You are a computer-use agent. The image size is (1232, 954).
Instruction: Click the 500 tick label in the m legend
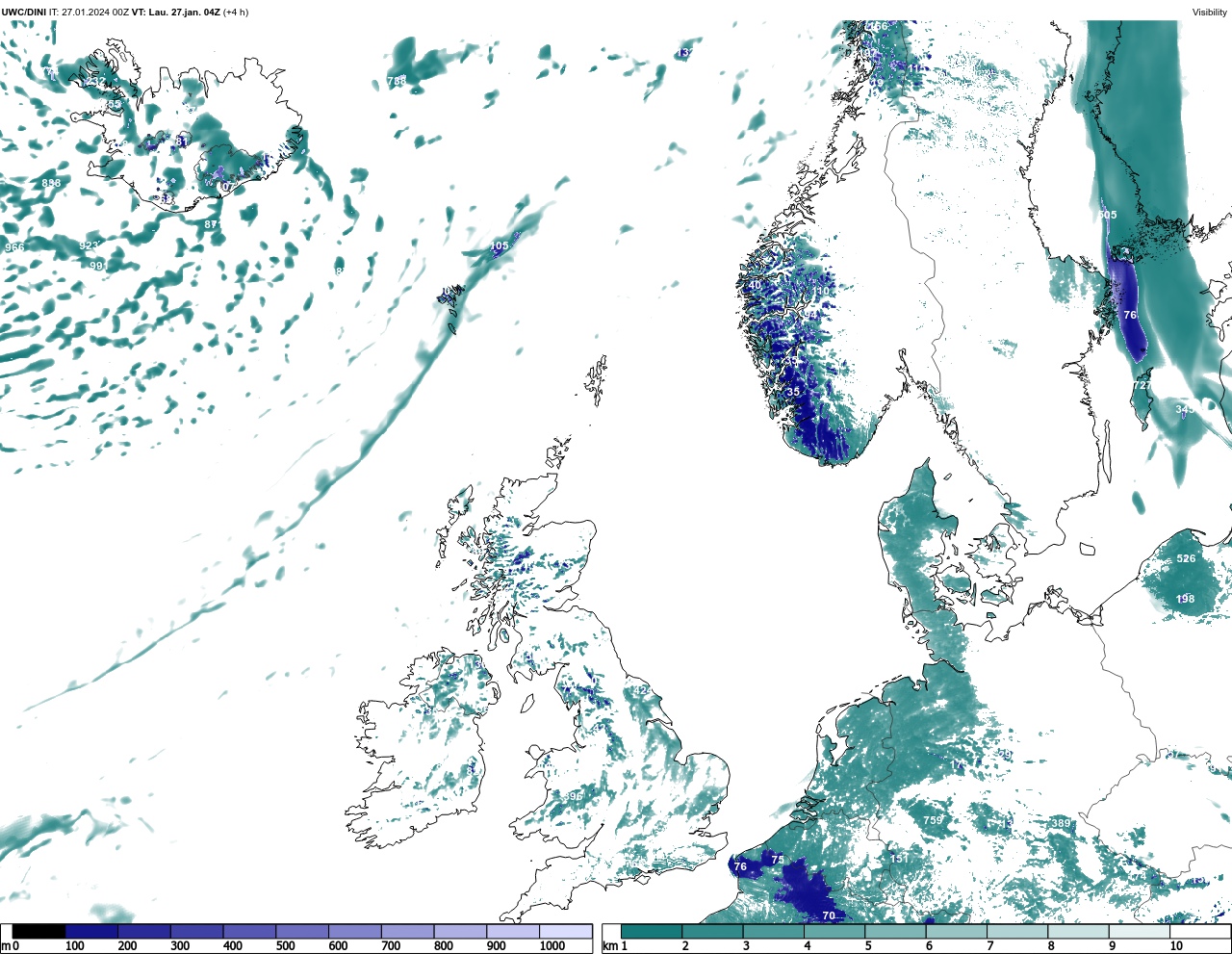tap(286, 946)
